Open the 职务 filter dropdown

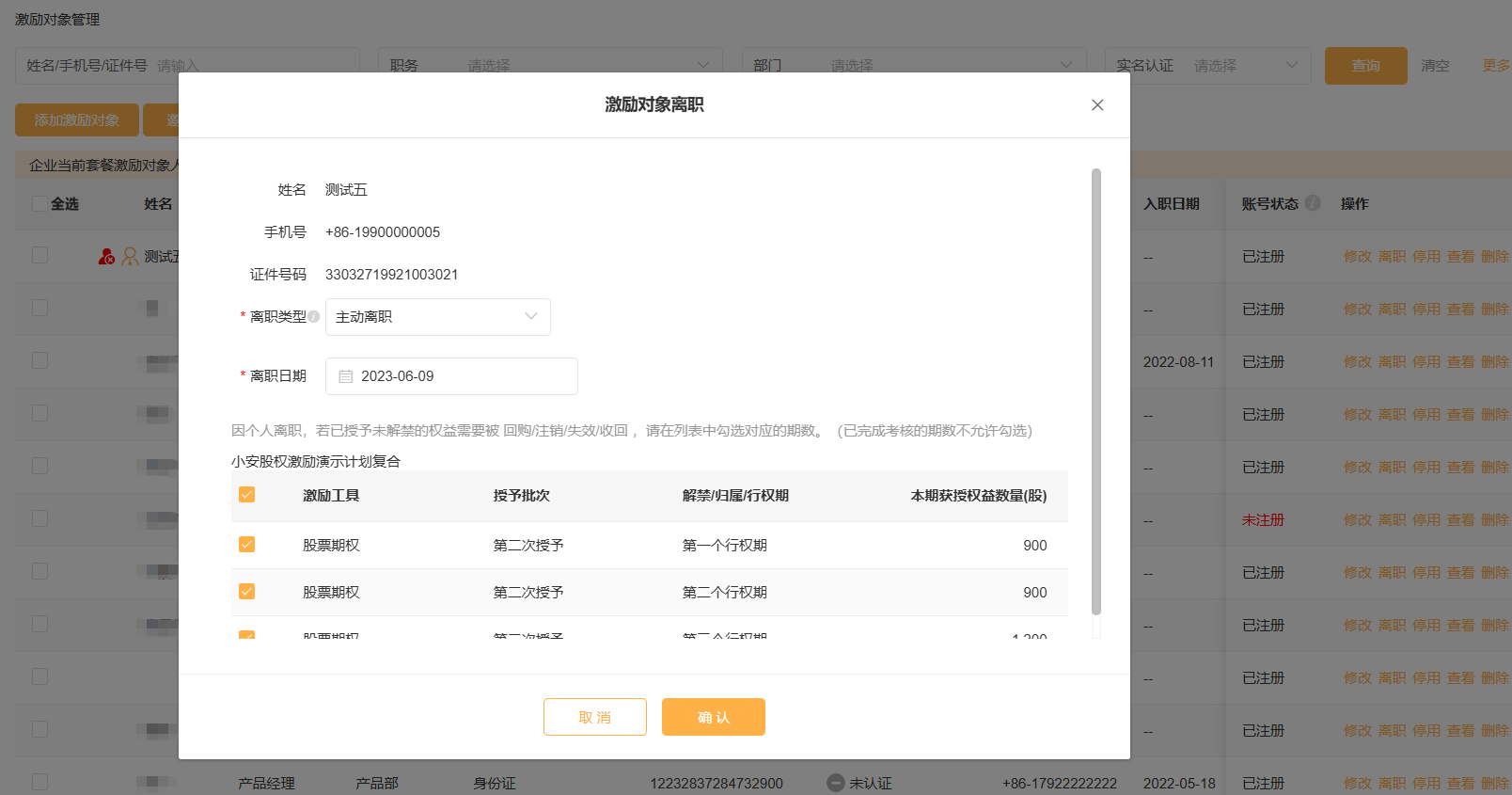click(551, 66)
